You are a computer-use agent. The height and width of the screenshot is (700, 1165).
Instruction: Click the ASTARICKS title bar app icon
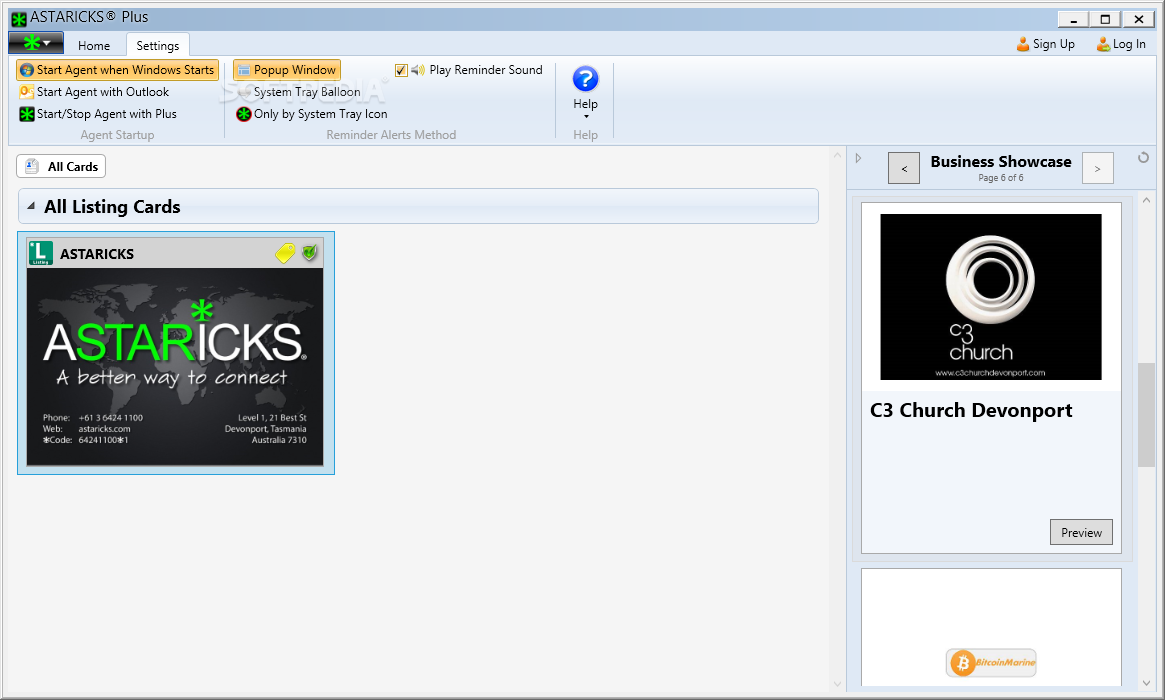click(19, 19)
